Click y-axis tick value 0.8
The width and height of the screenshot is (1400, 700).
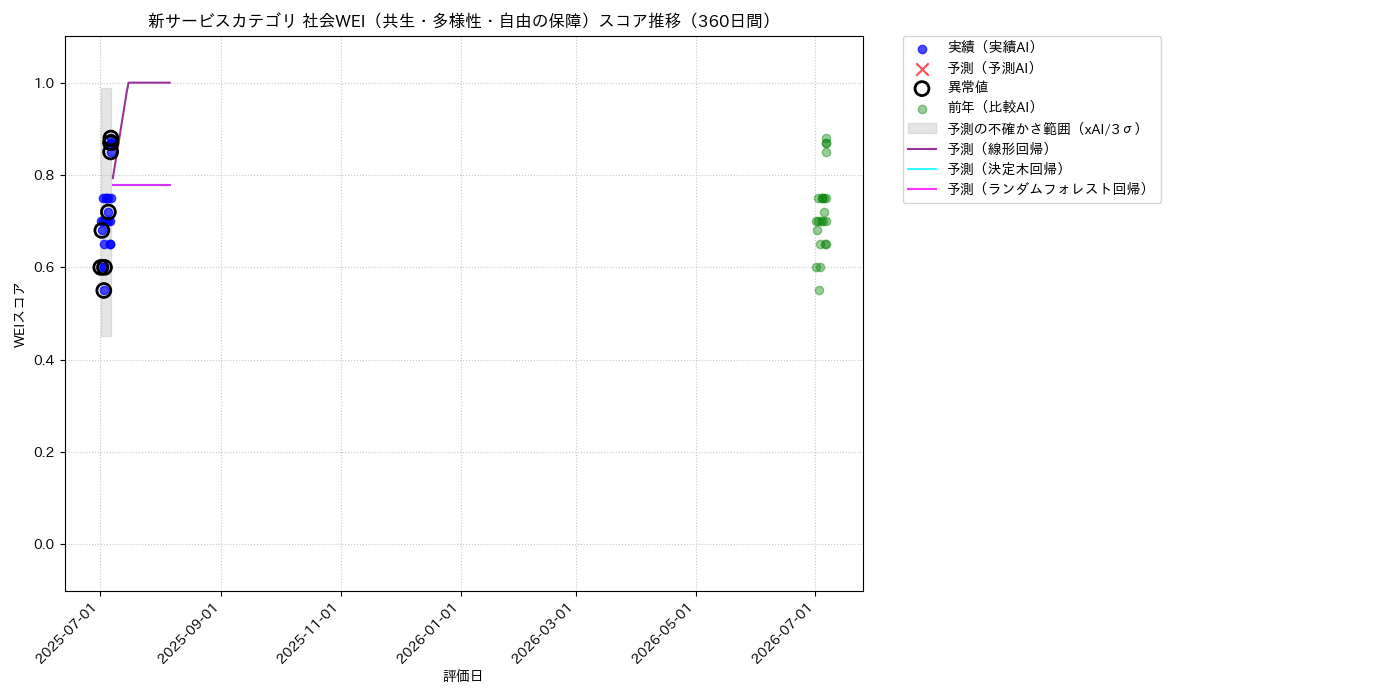coord(44,175)
